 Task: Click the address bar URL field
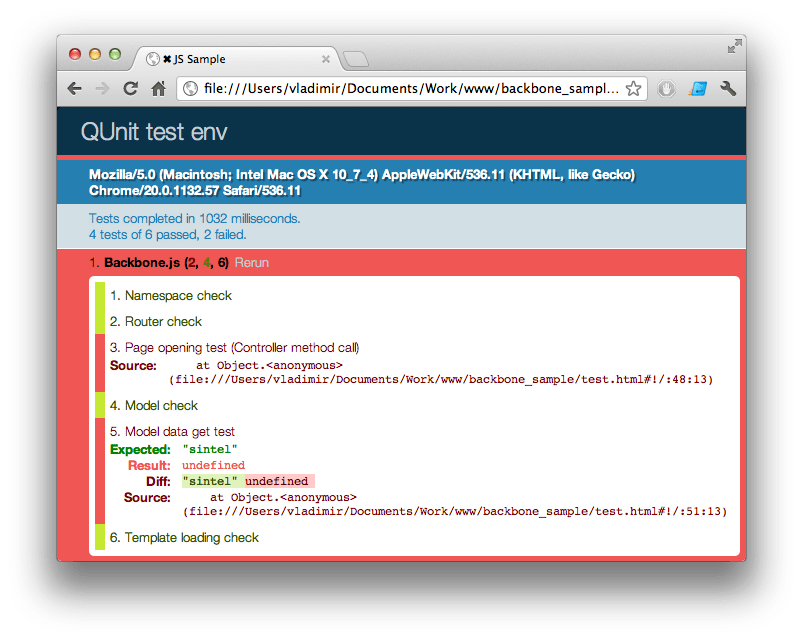pyautogui.click(x=411, y=89)
